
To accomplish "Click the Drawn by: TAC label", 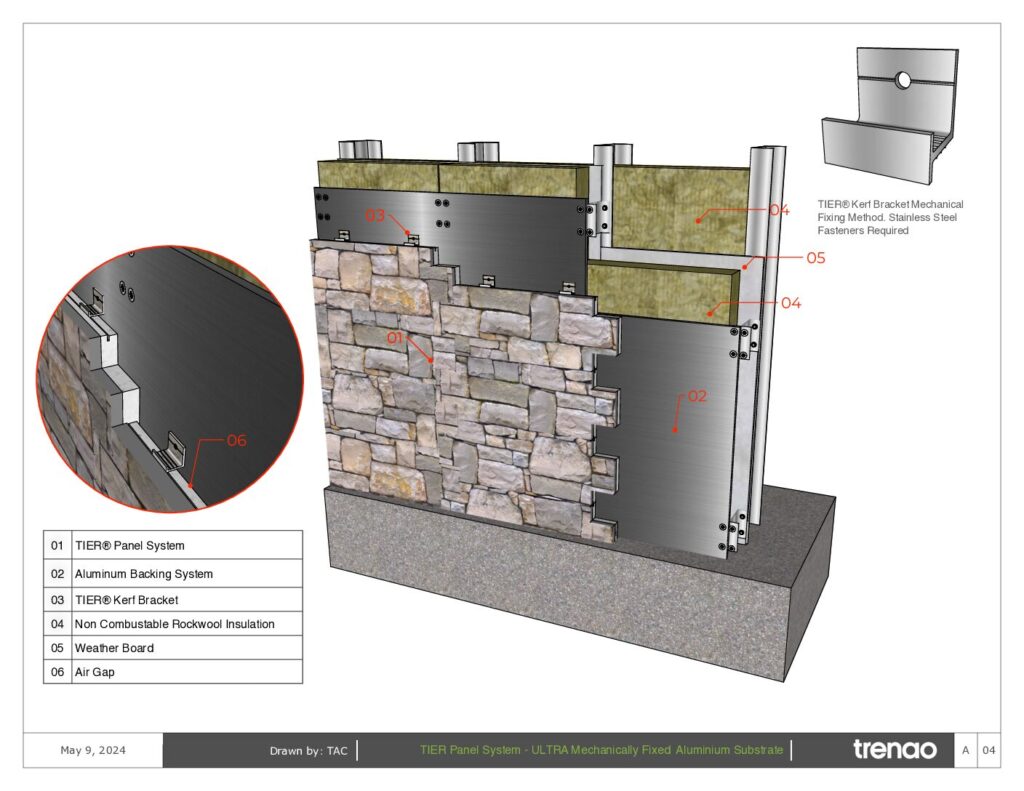I will coord(308,751).
